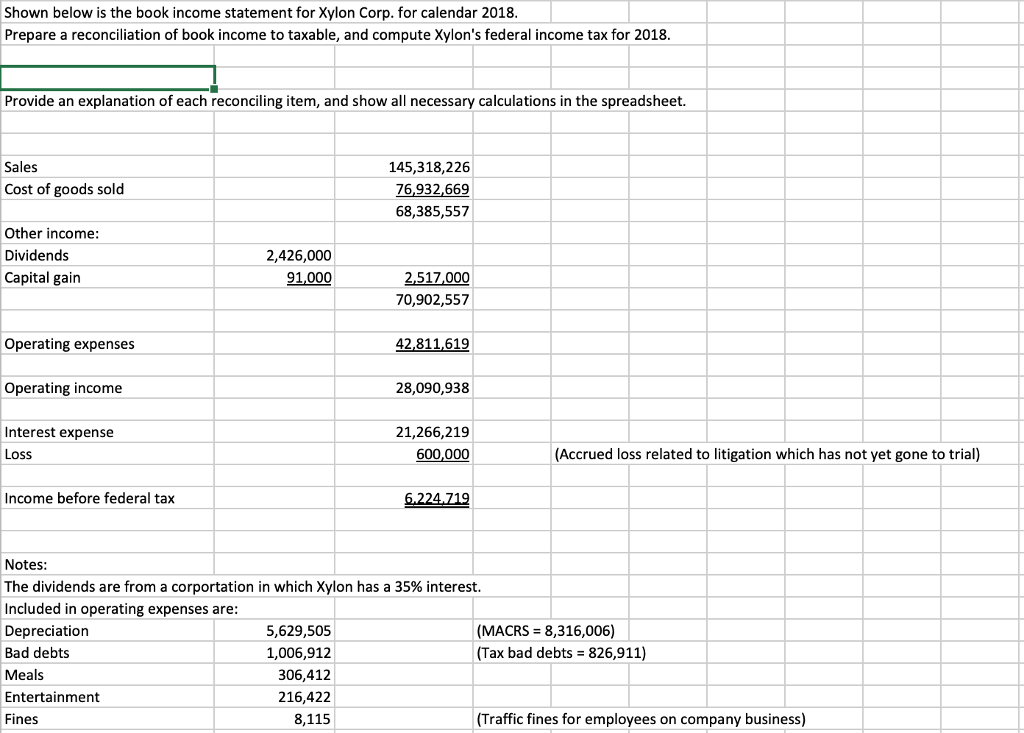Click the MACRS = 8,316,006 note cell
The image size is (1024, 733).
tap(546, 630)
